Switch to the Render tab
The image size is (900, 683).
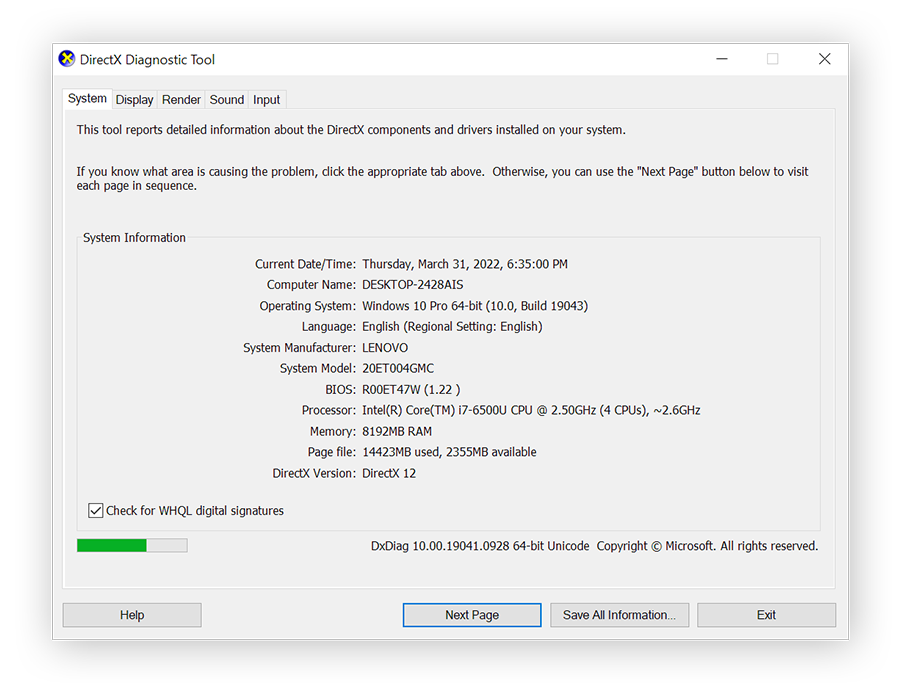point(181,99)
